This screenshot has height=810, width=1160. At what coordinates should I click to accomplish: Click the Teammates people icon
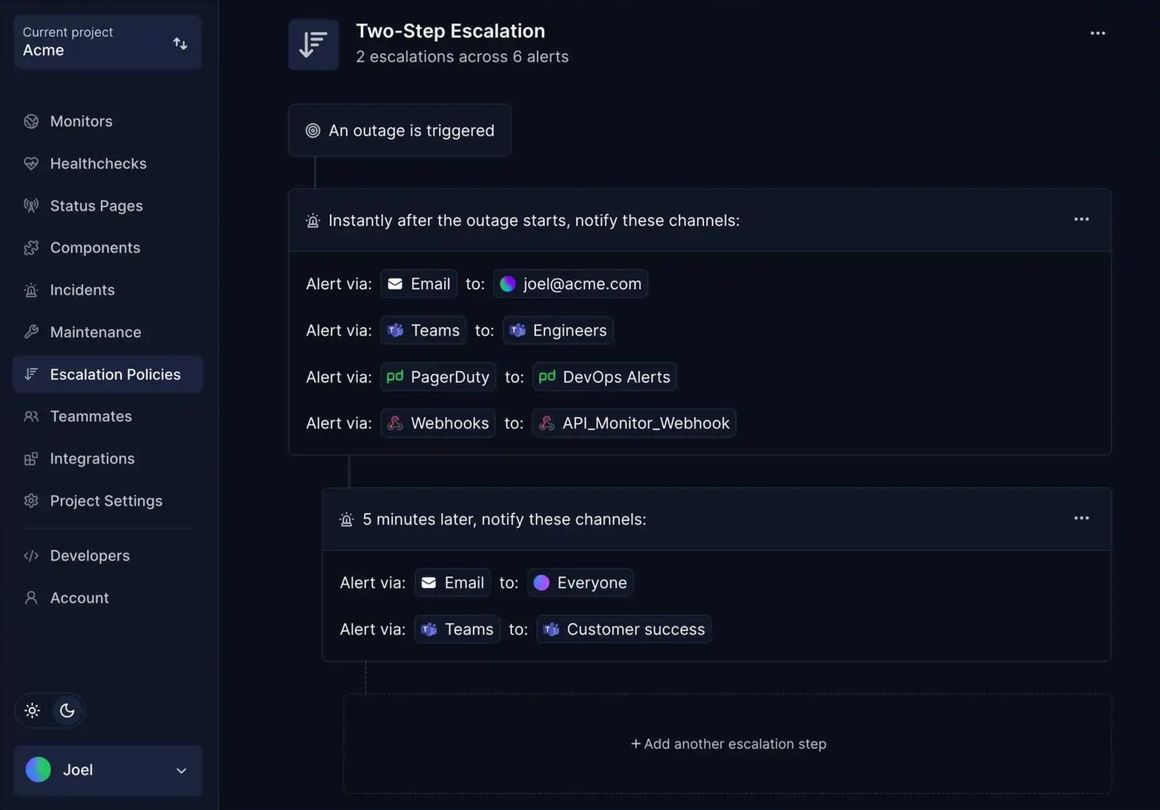31,416
